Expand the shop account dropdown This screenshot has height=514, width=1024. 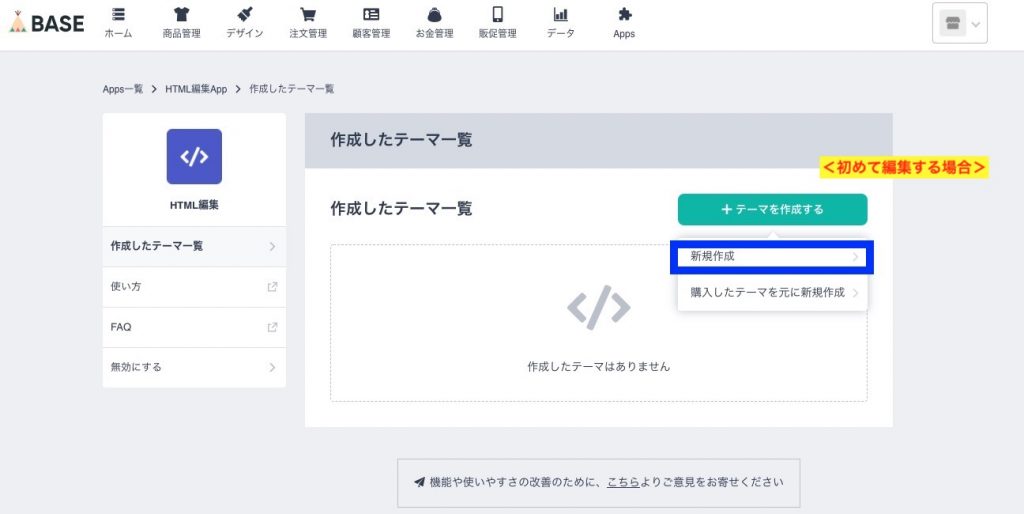click(959, 24)
